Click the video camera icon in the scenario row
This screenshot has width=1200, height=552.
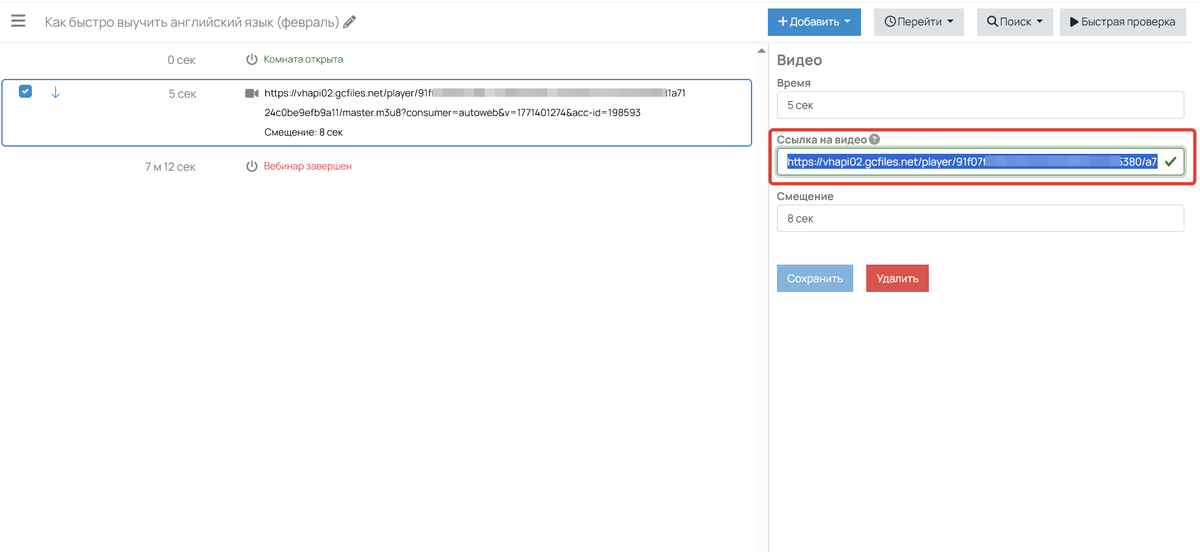pos(252,93)
